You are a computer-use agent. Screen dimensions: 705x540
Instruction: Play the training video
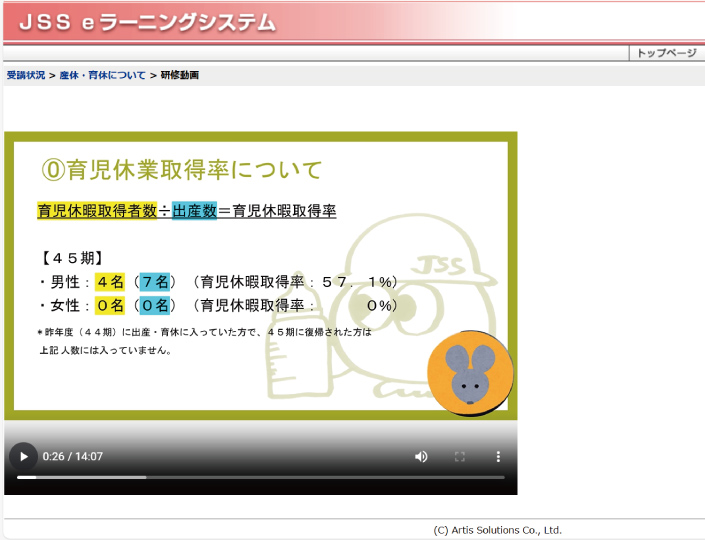24,457
